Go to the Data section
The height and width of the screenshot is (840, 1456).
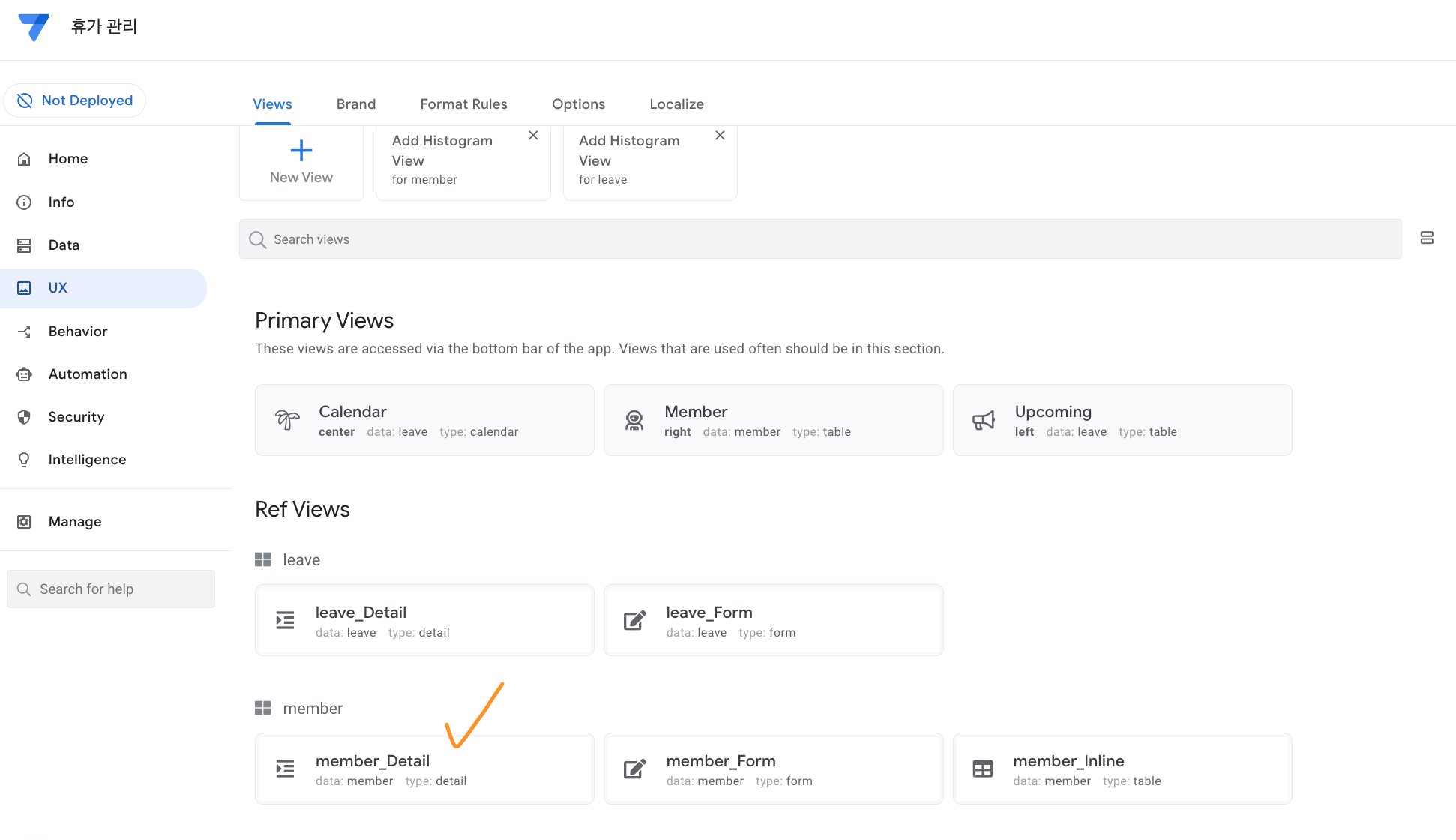pyautogui.click(x=63, y=245)
